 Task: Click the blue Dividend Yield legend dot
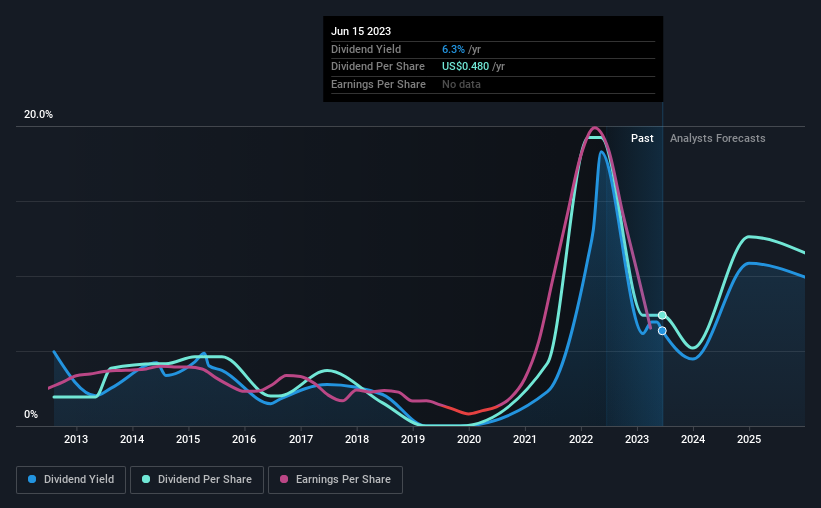coord(32,479)
